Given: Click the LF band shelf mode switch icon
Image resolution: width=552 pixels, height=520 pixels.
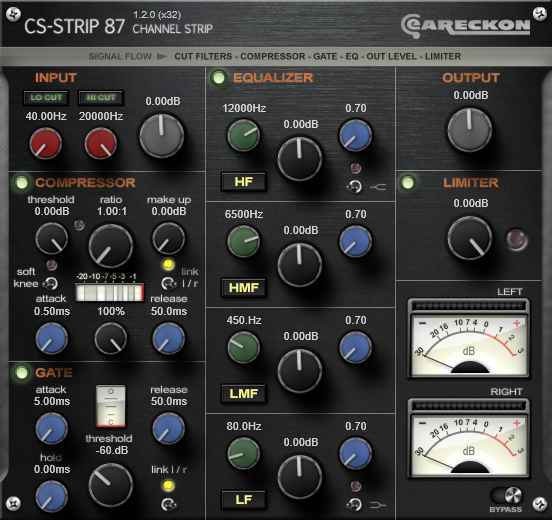Looking at the screenshot, I should [x=354, y=505].
